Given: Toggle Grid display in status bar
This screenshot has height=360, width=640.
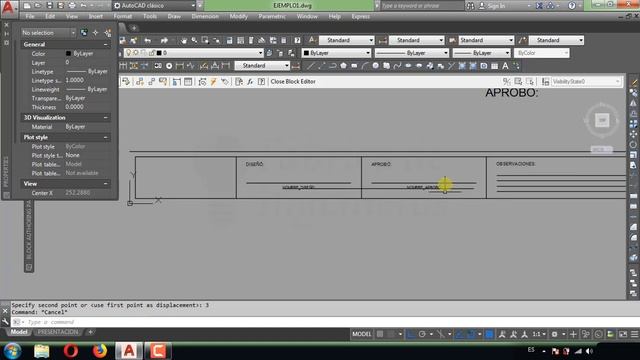Looking at the screenshot, I should (380, 334).
